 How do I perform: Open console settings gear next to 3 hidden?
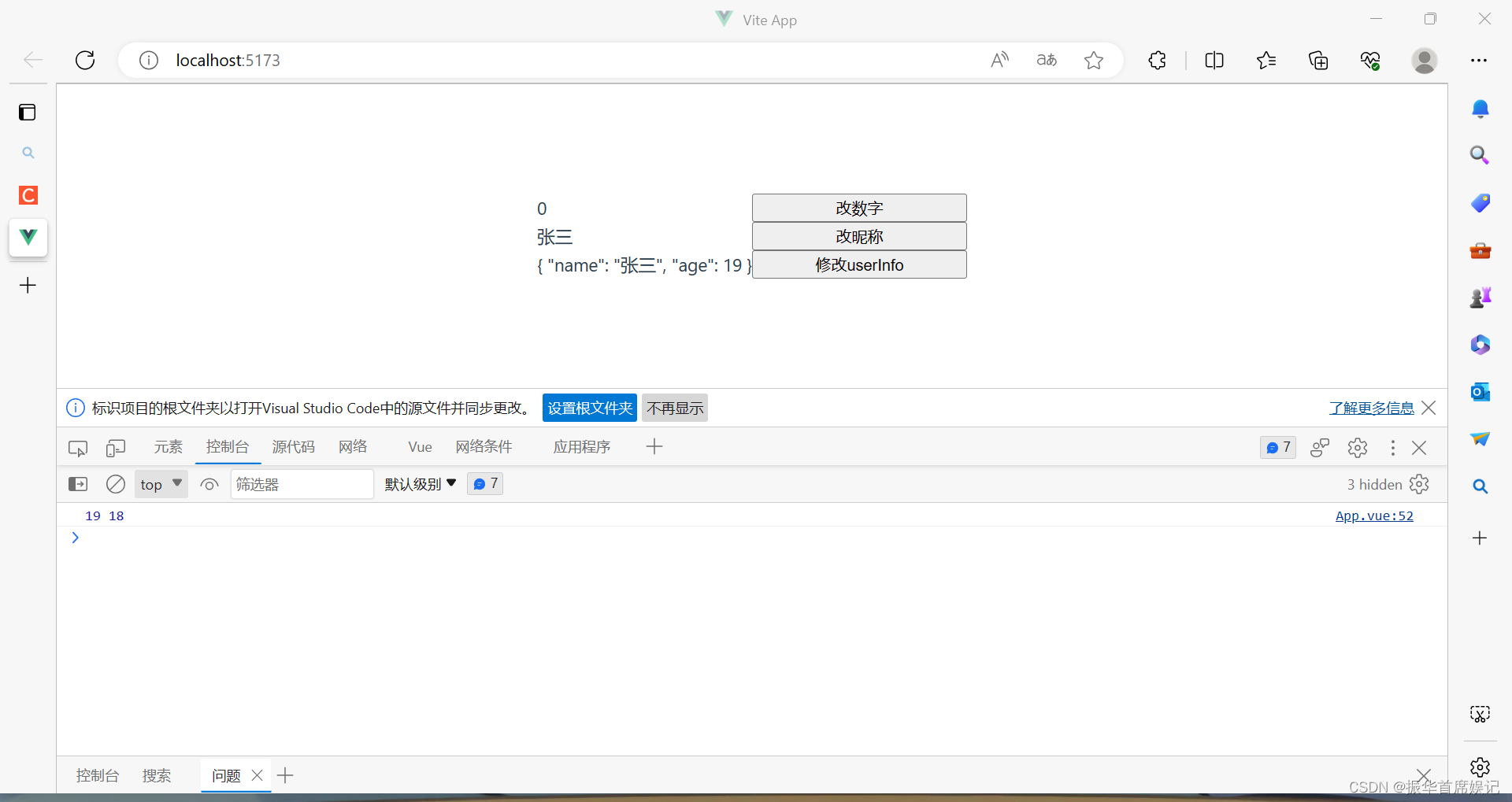(x=1419, y=484)
